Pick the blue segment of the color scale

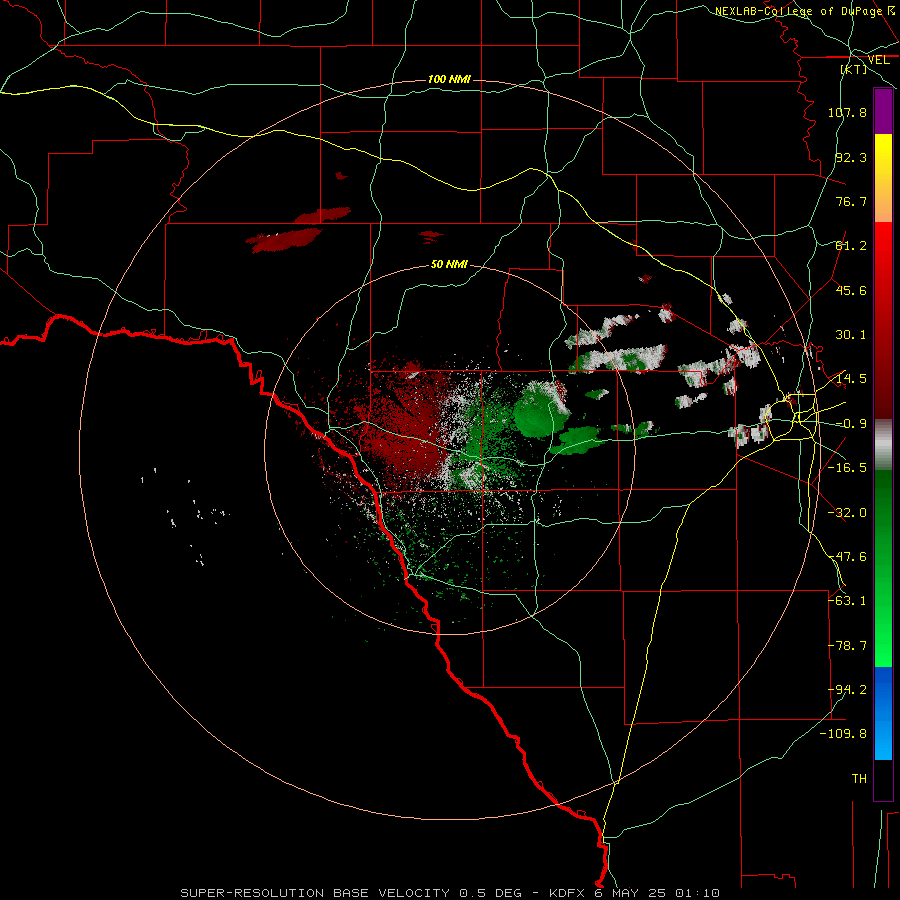point(883,713)
